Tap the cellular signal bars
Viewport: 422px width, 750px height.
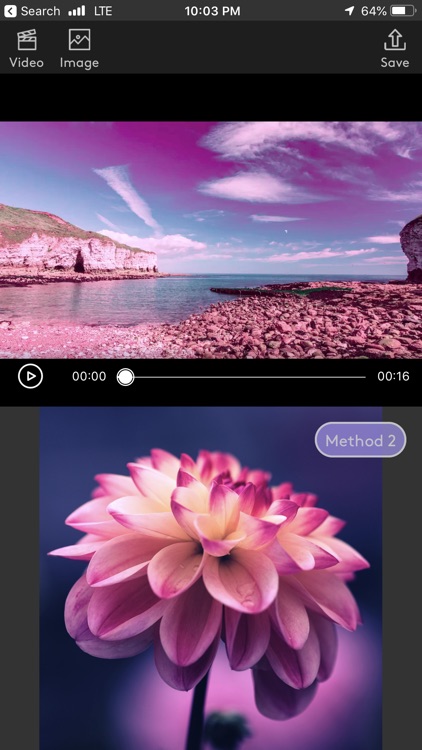[x=77, y=11]
